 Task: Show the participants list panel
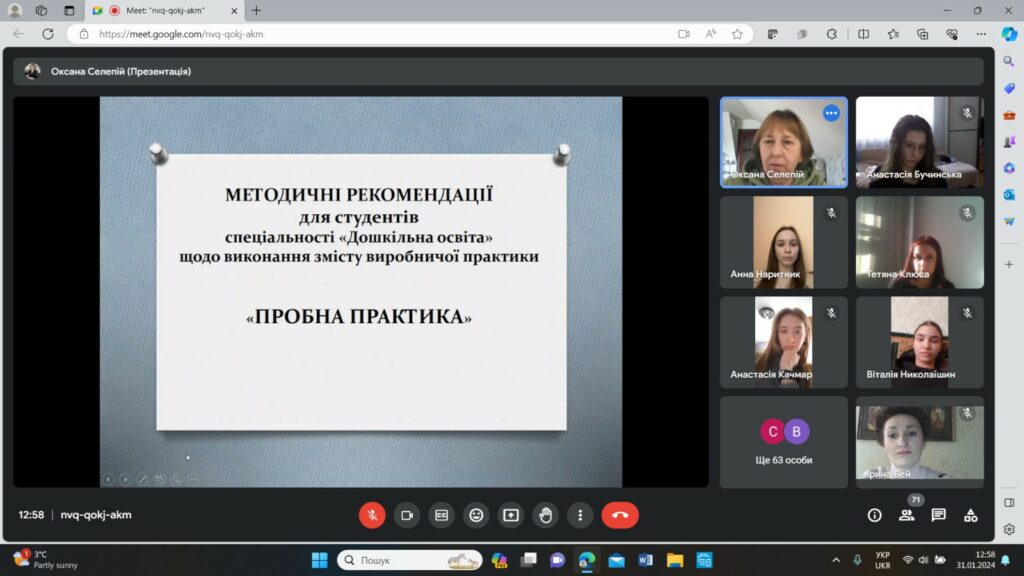click(906, 515)
